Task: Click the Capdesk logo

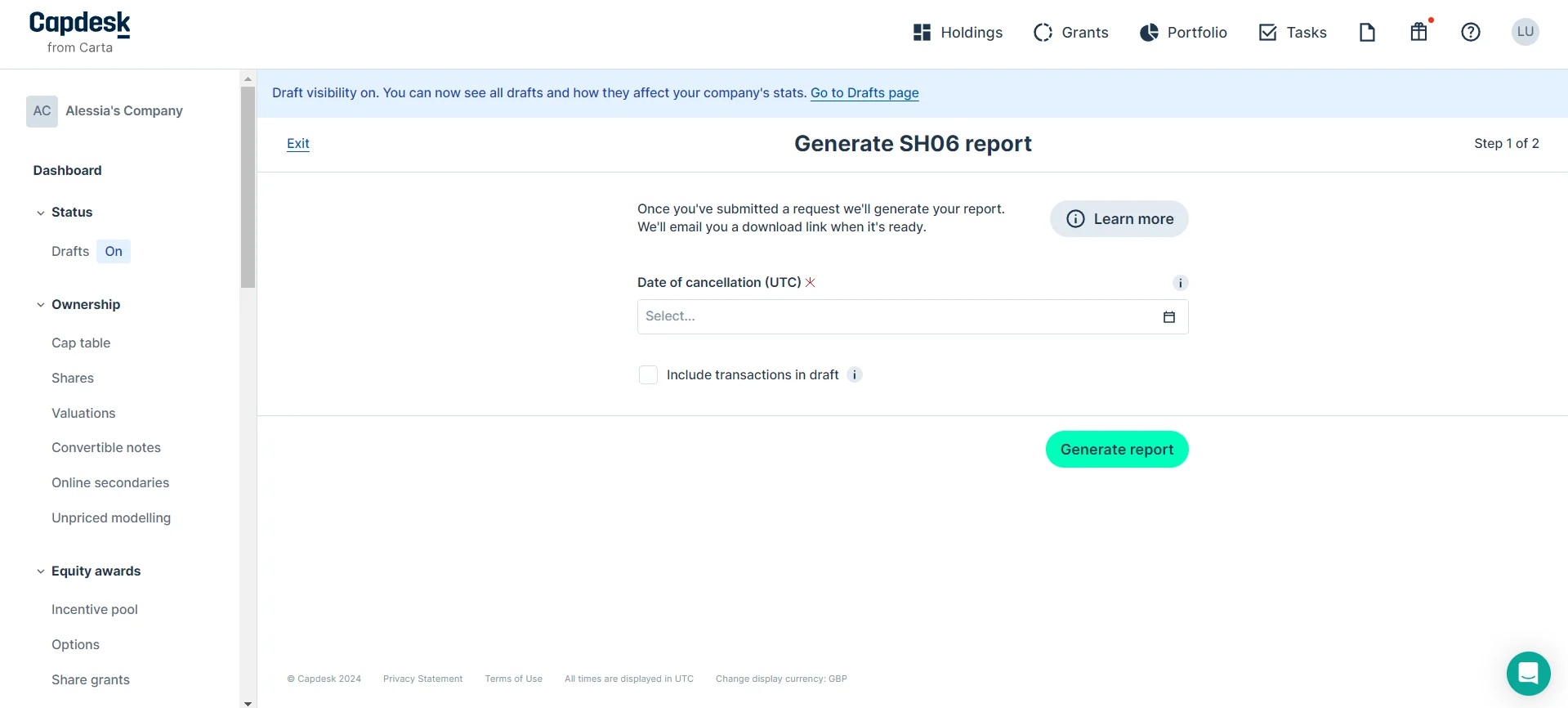Action: click(x=80, y=33)
